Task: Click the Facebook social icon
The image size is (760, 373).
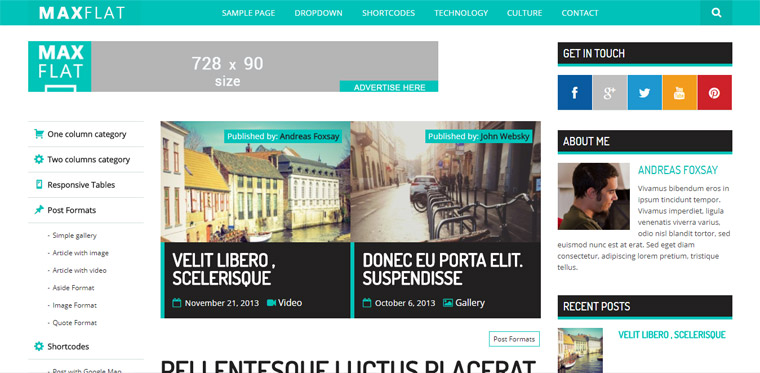Action: tap(574, 93)
